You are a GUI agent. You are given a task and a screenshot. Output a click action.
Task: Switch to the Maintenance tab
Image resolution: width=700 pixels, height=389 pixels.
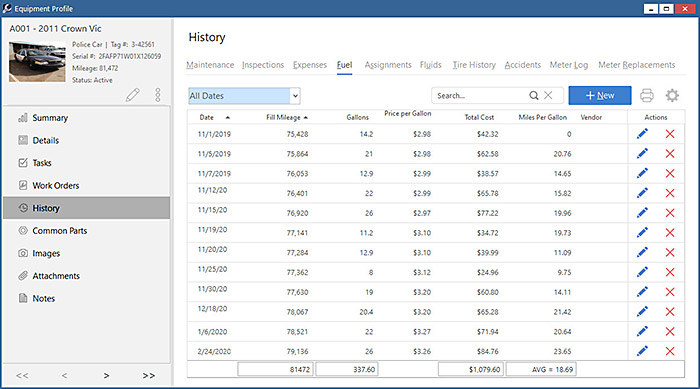(210, 65)
